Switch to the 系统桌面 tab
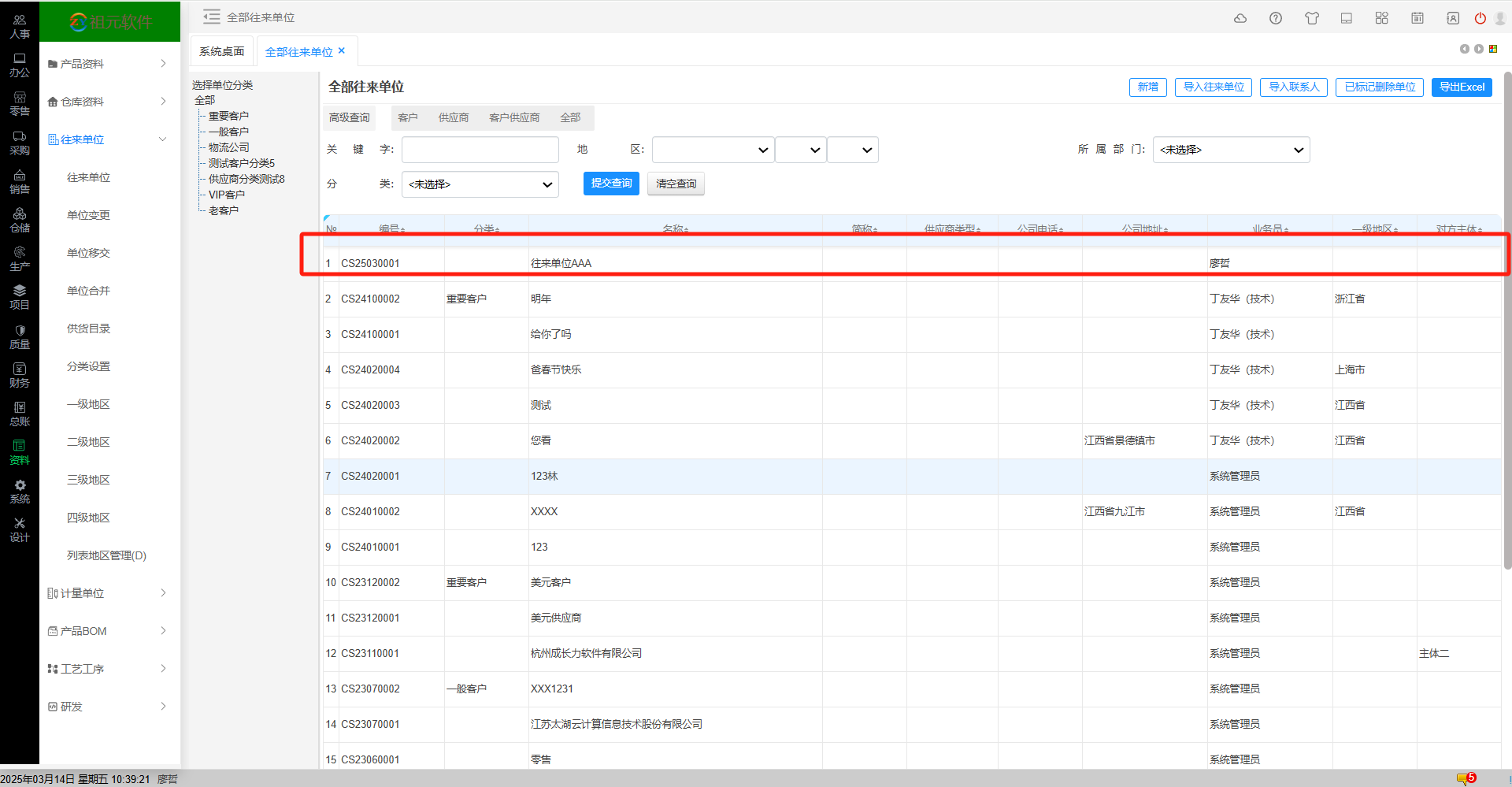This screenshot has height=787, width=1512. [222, 51]
